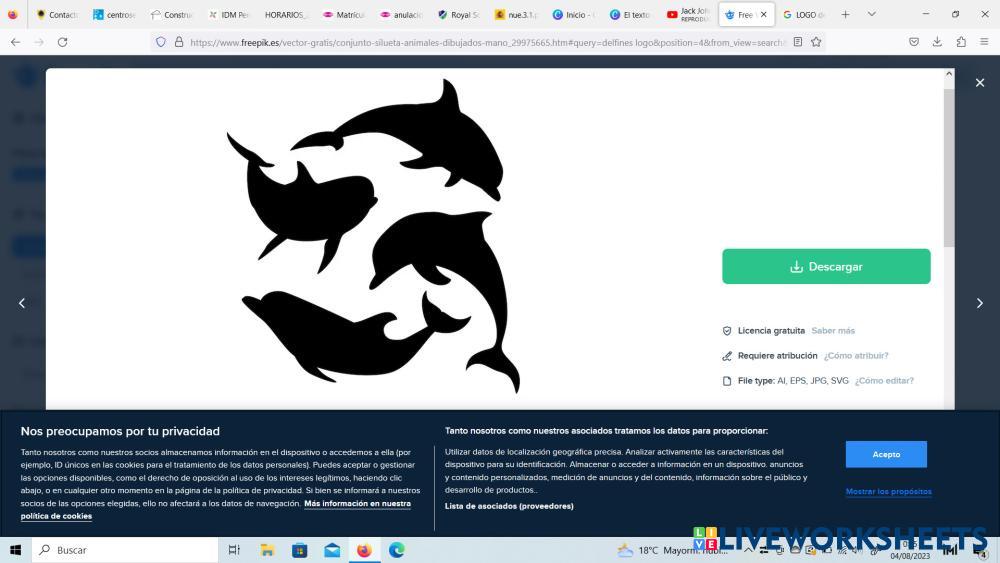
Task: Switch to the Jack Johnson YouTube tab
Action: coord(690,15)
